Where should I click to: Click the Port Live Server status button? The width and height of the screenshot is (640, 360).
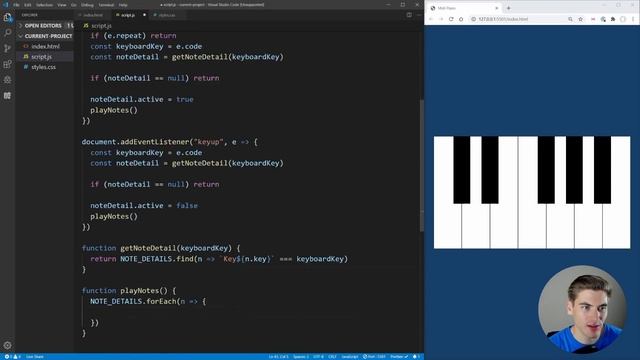374,357
